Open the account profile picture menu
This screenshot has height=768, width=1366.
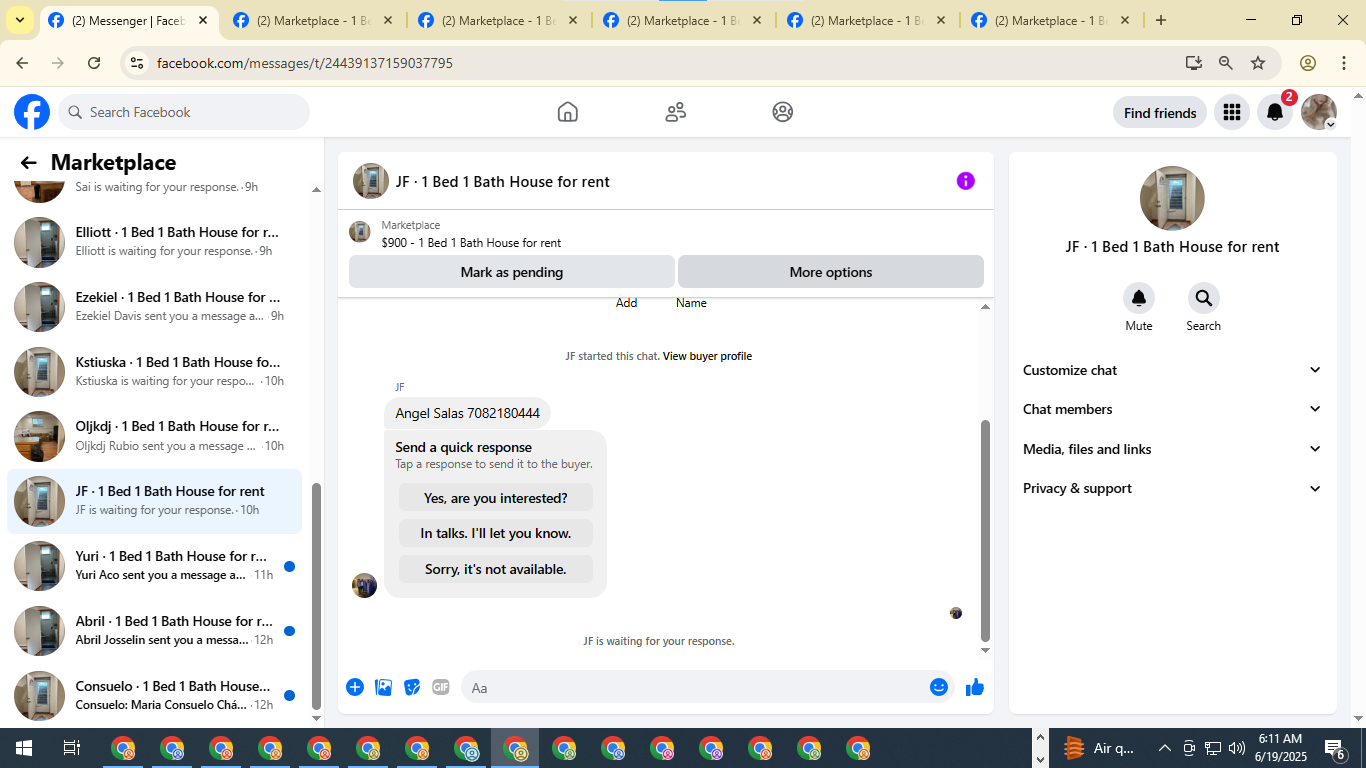coord(1319,112)
